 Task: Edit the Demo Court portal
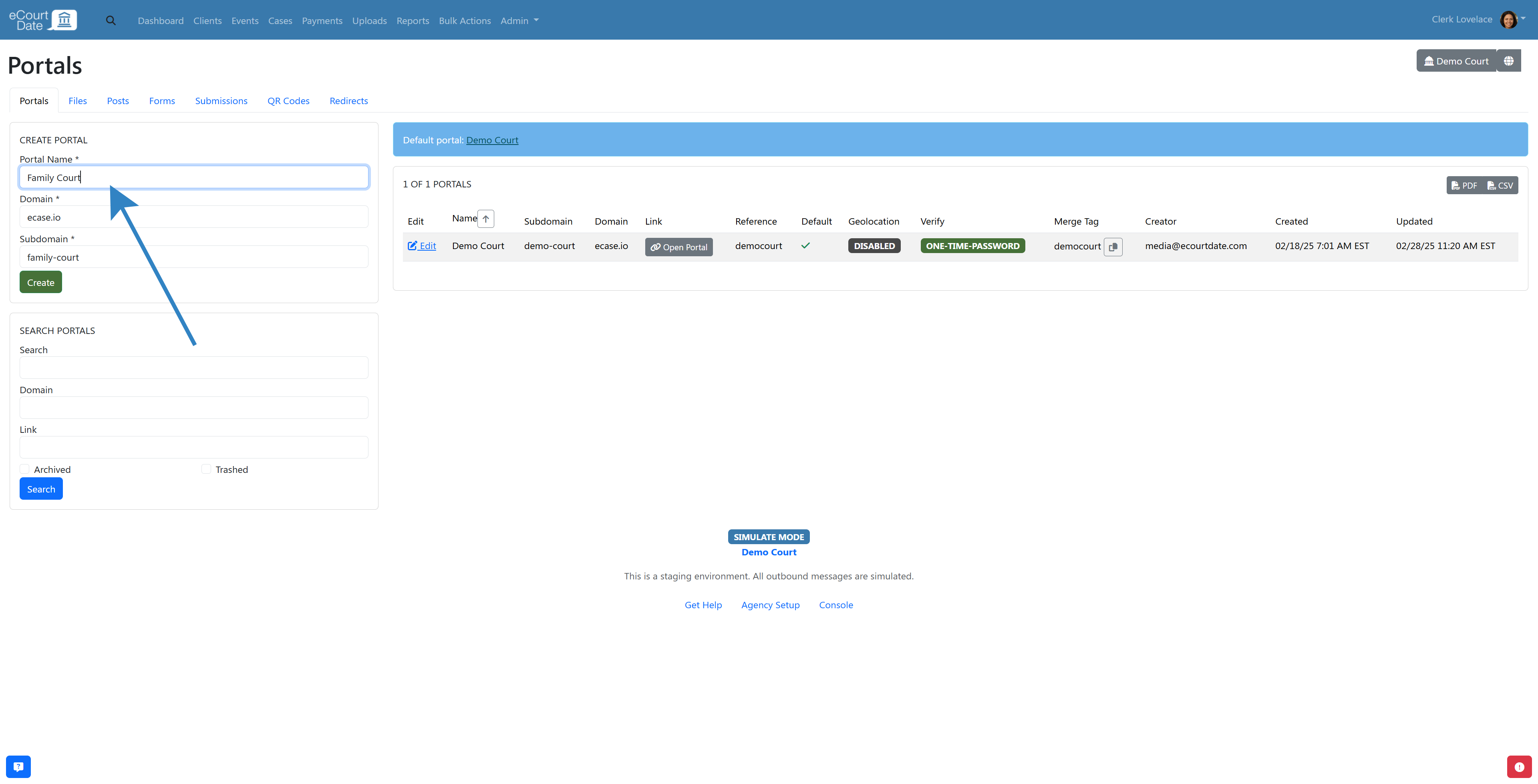tap(421, 245)
